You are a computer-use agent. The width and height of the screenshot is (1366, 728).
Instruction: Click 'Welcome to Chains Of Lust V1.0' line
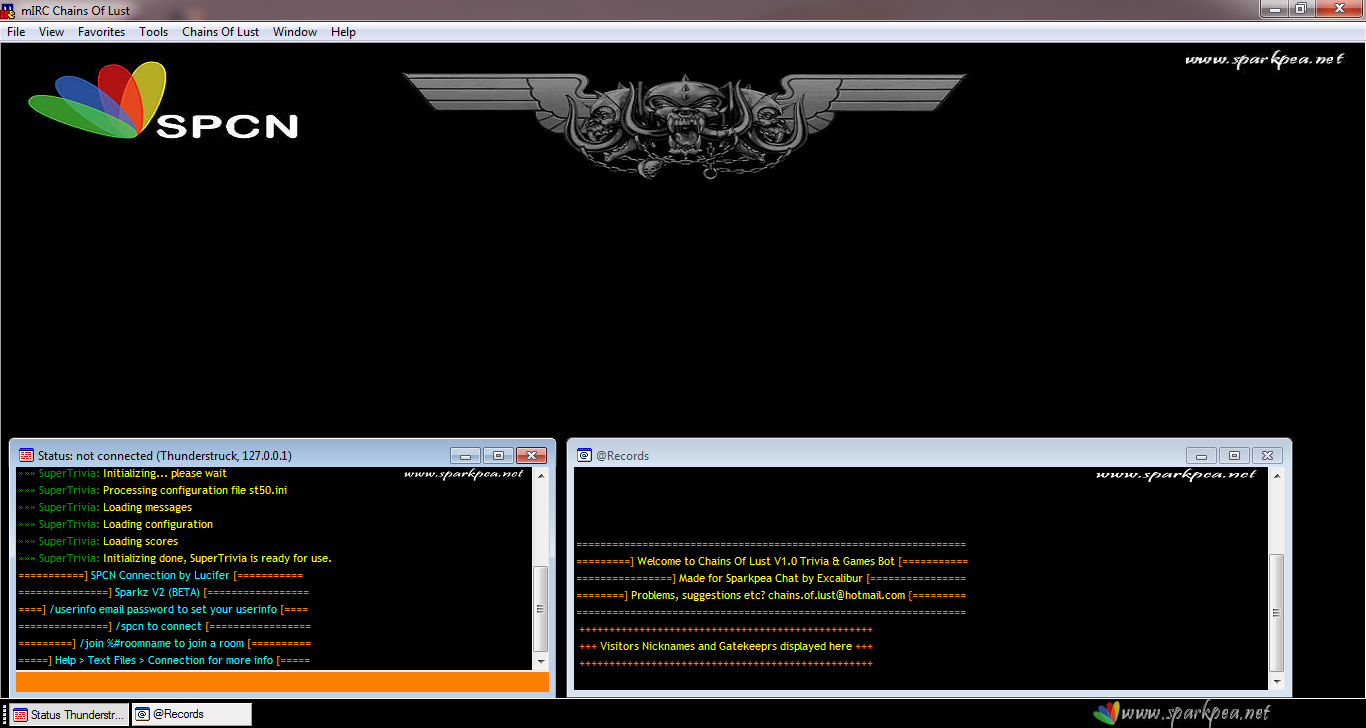(x=772, y=561)
